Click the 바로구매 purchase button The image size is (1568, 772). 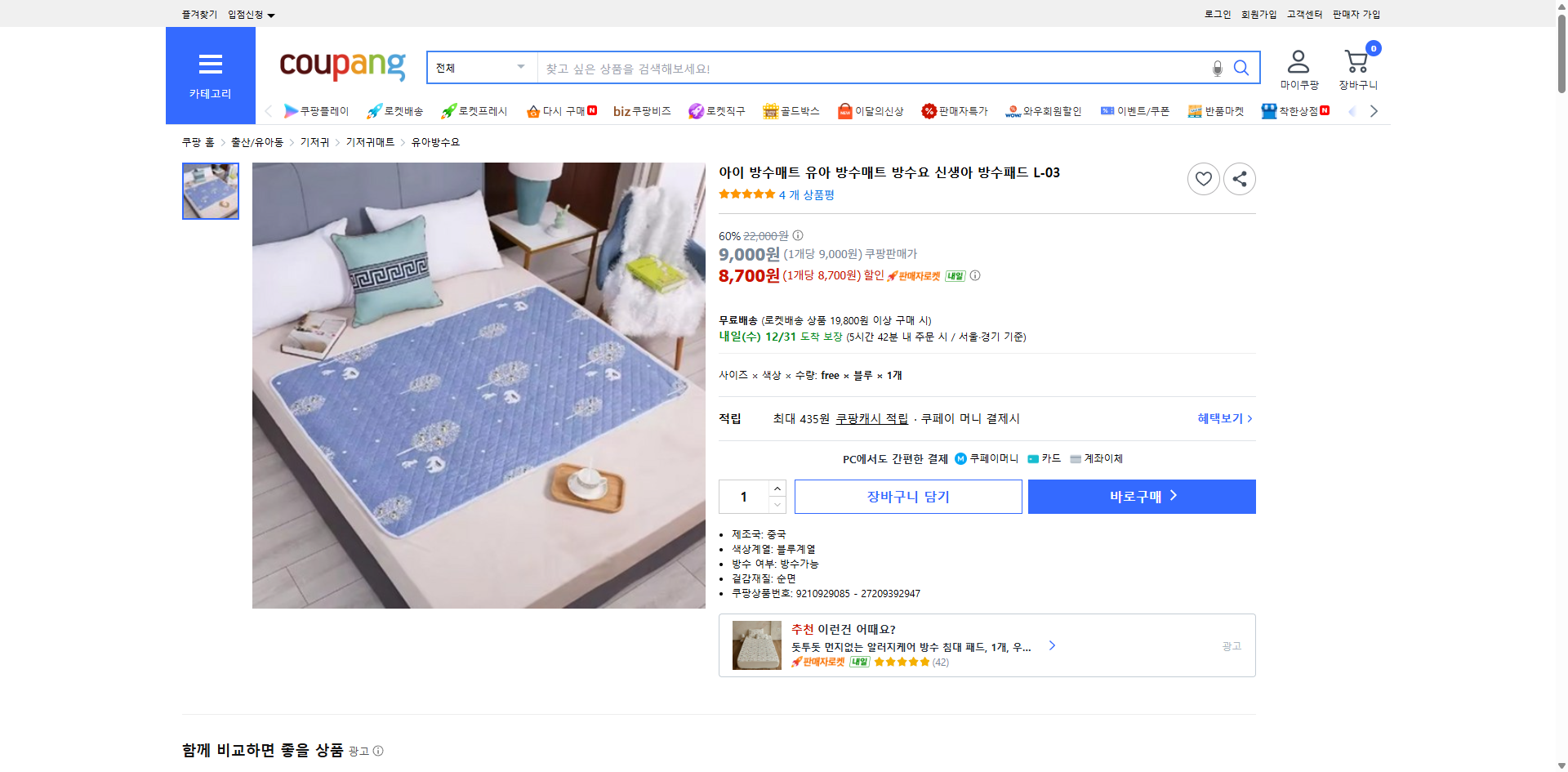(x=1141, y=496)
